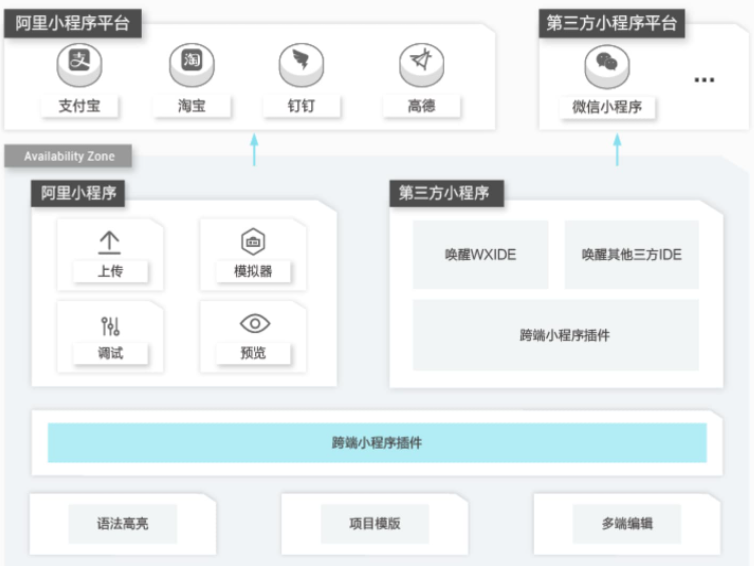Viewport: 754px width, 566px height.
Task: Click the Alipay (支付宝) platform icon
Action: pos(79,65)
